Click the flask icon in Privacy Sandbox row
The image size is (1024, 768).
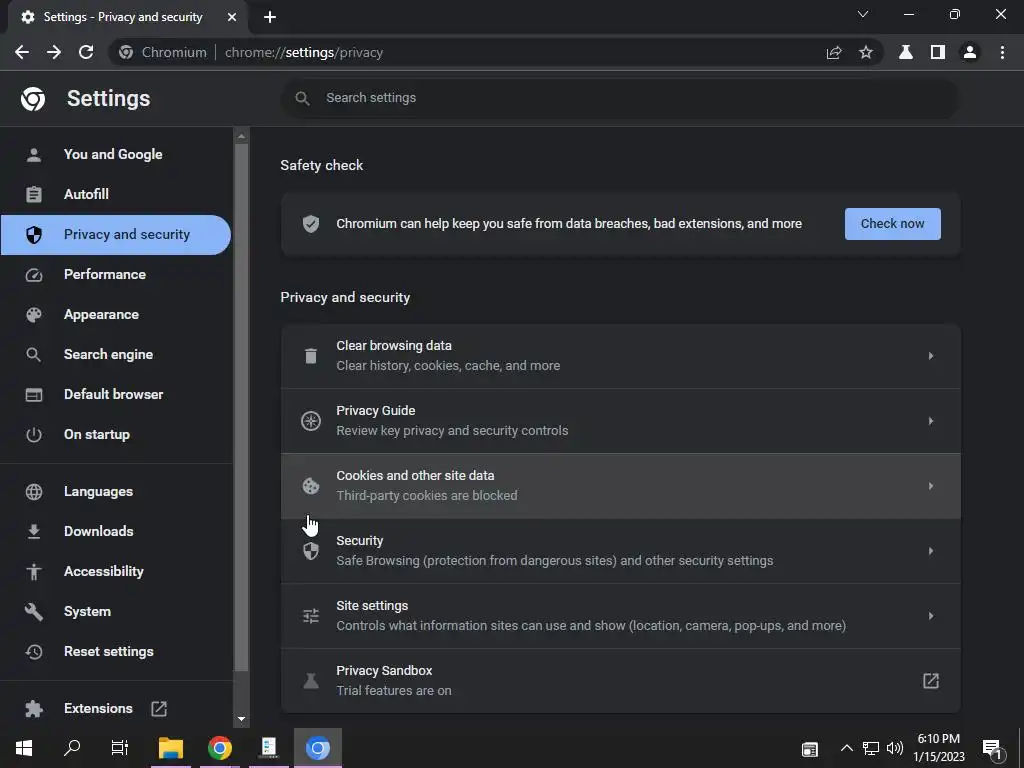click(311, 681)
